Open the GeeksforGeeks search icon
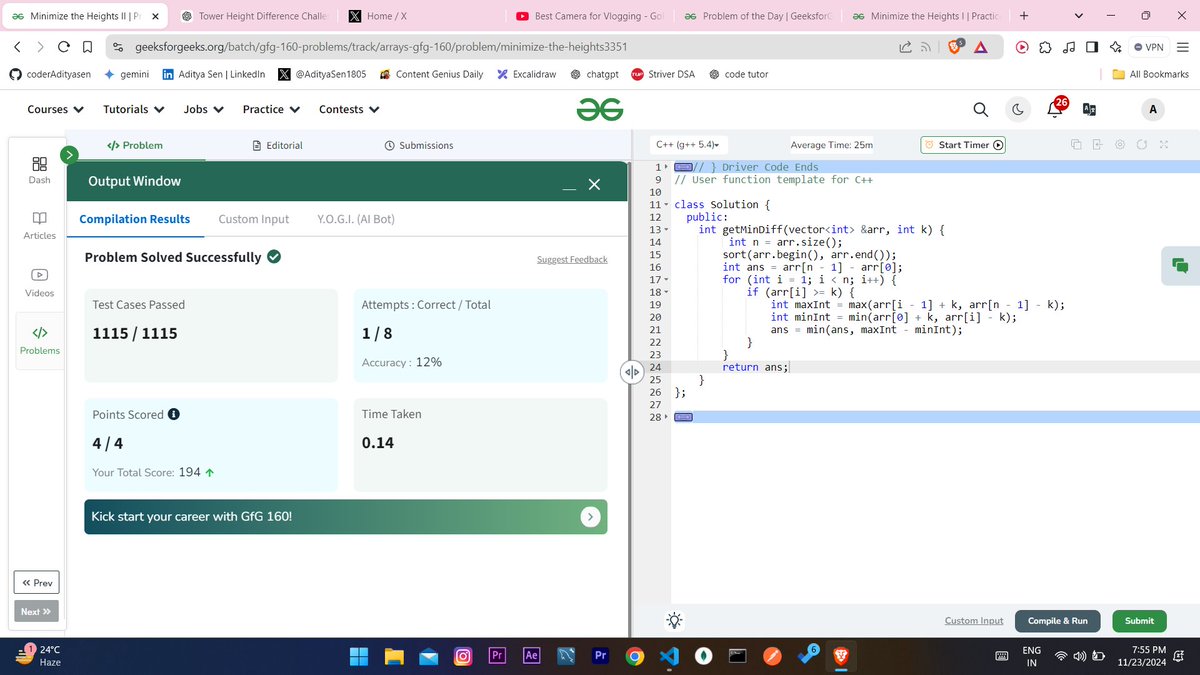This screenshot has width=1200, height=675. point(981,110)
